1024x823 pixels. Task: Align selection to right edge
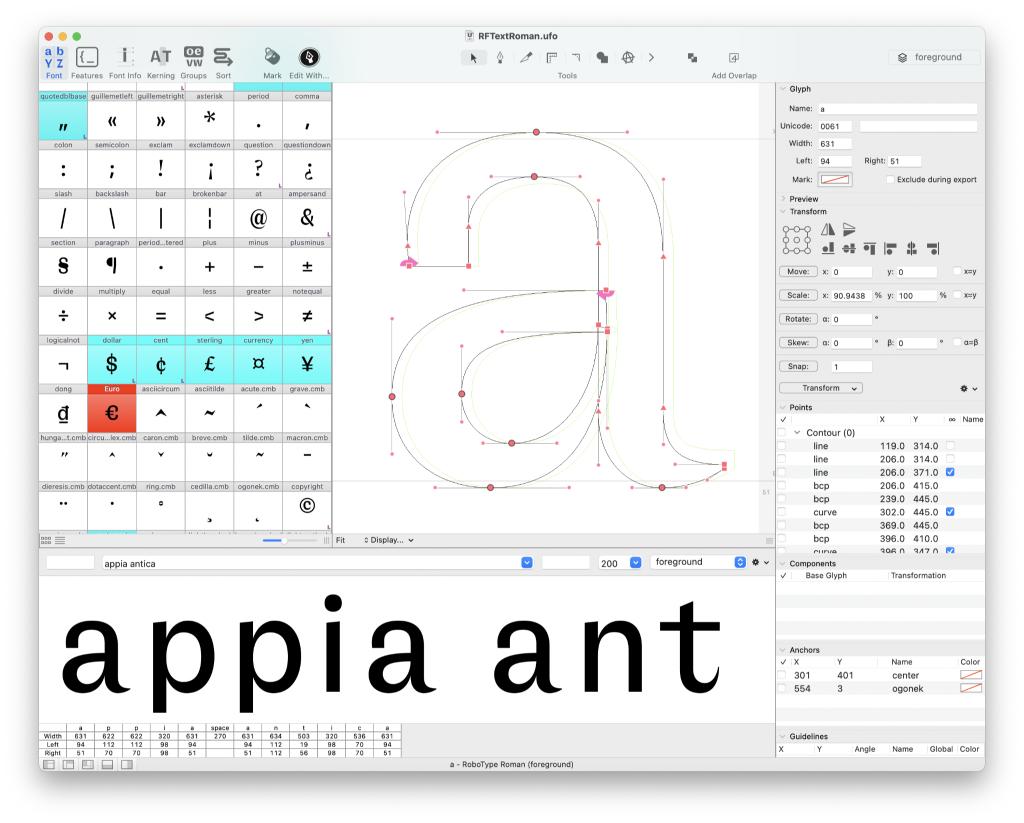[933, 248]
